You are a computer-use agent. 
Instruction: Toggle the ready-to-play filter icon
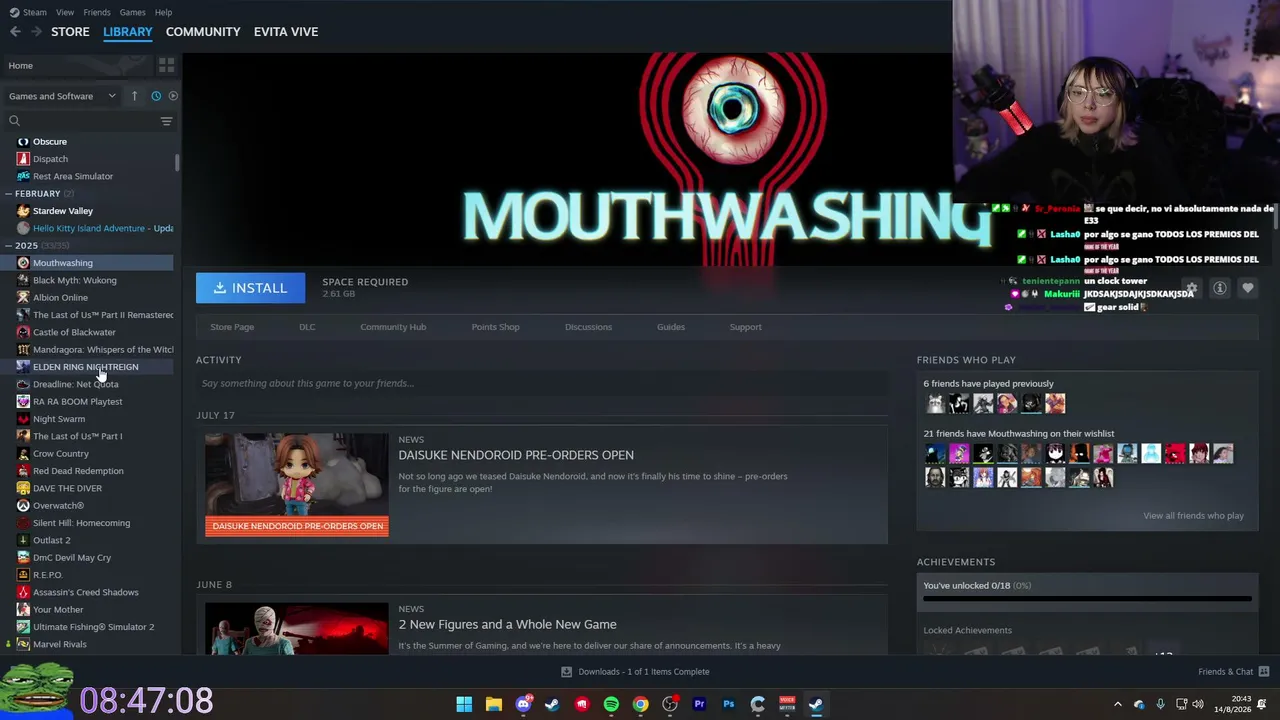point(173,96)
